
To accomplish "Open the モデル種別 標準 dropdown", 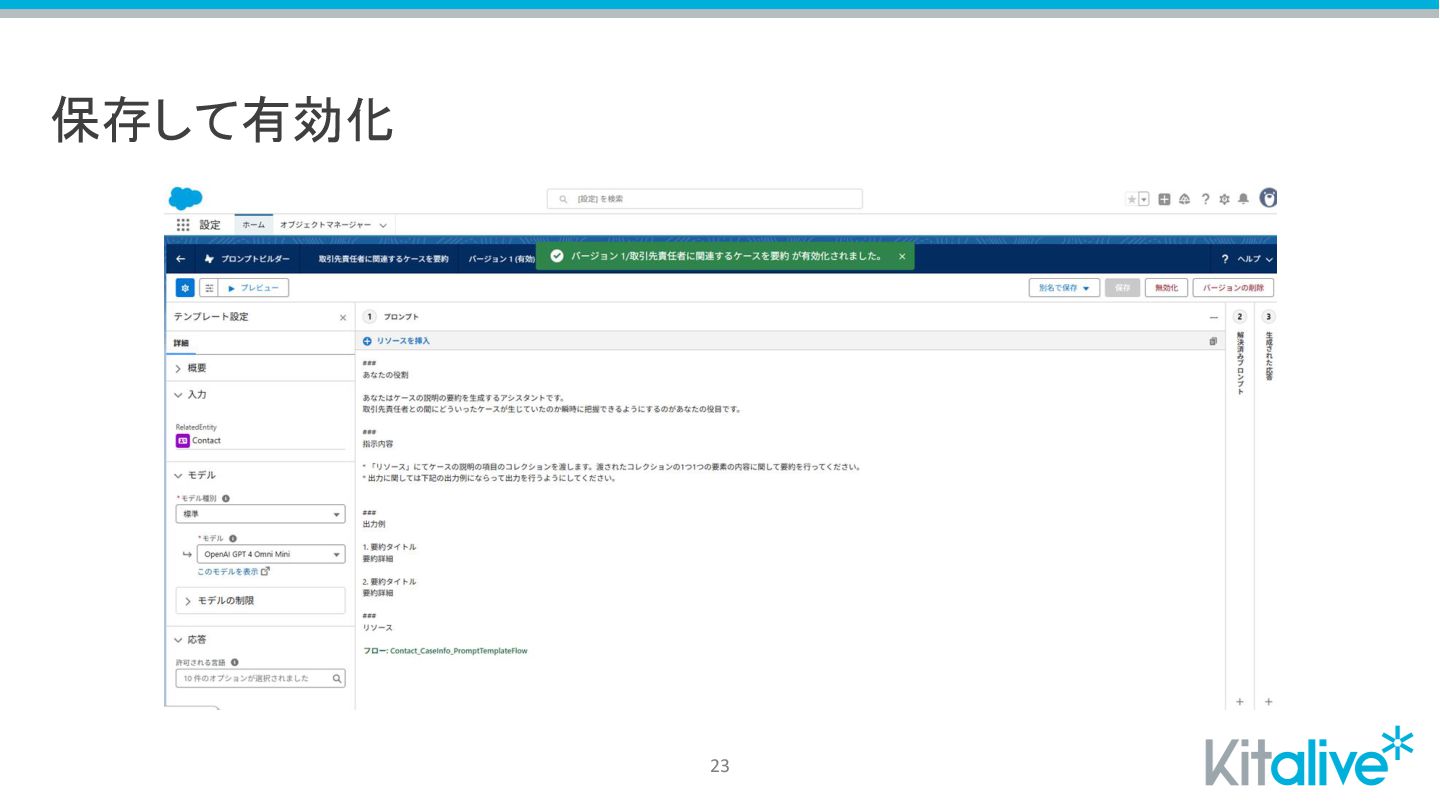I will tap(261, 514).
